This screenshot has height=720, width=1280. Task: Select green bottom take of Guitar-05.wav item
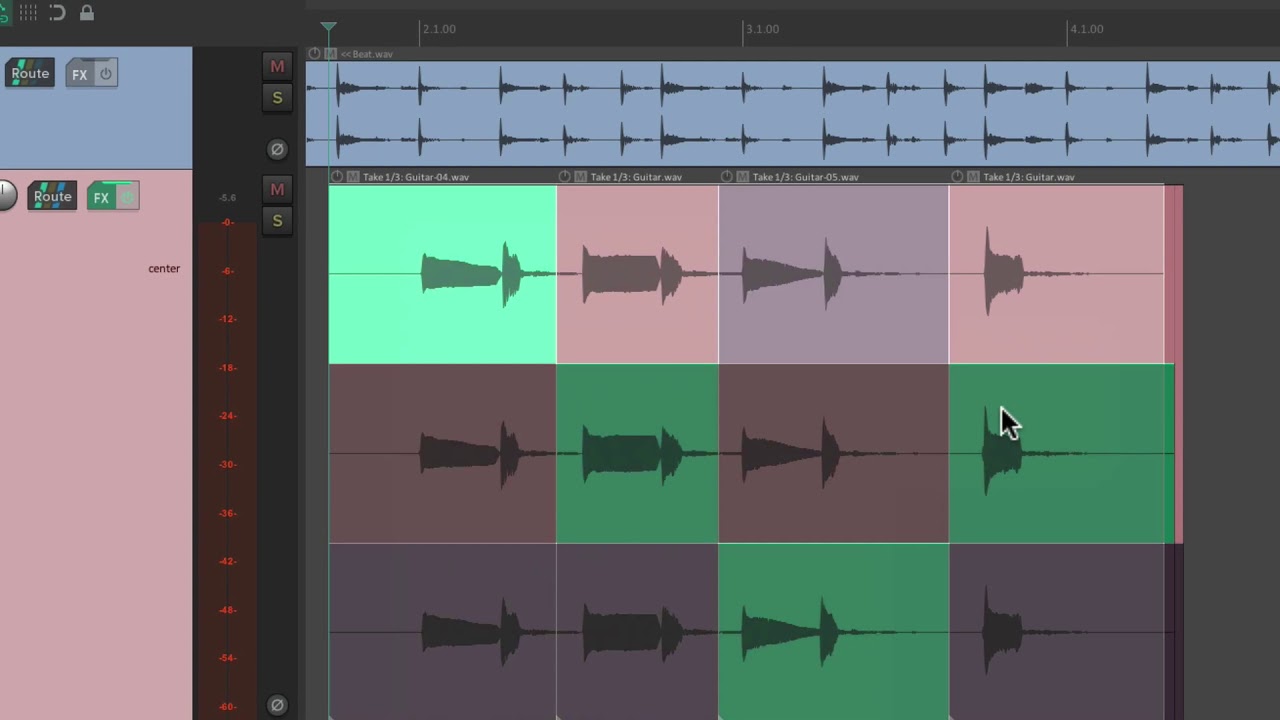(833, 632)
